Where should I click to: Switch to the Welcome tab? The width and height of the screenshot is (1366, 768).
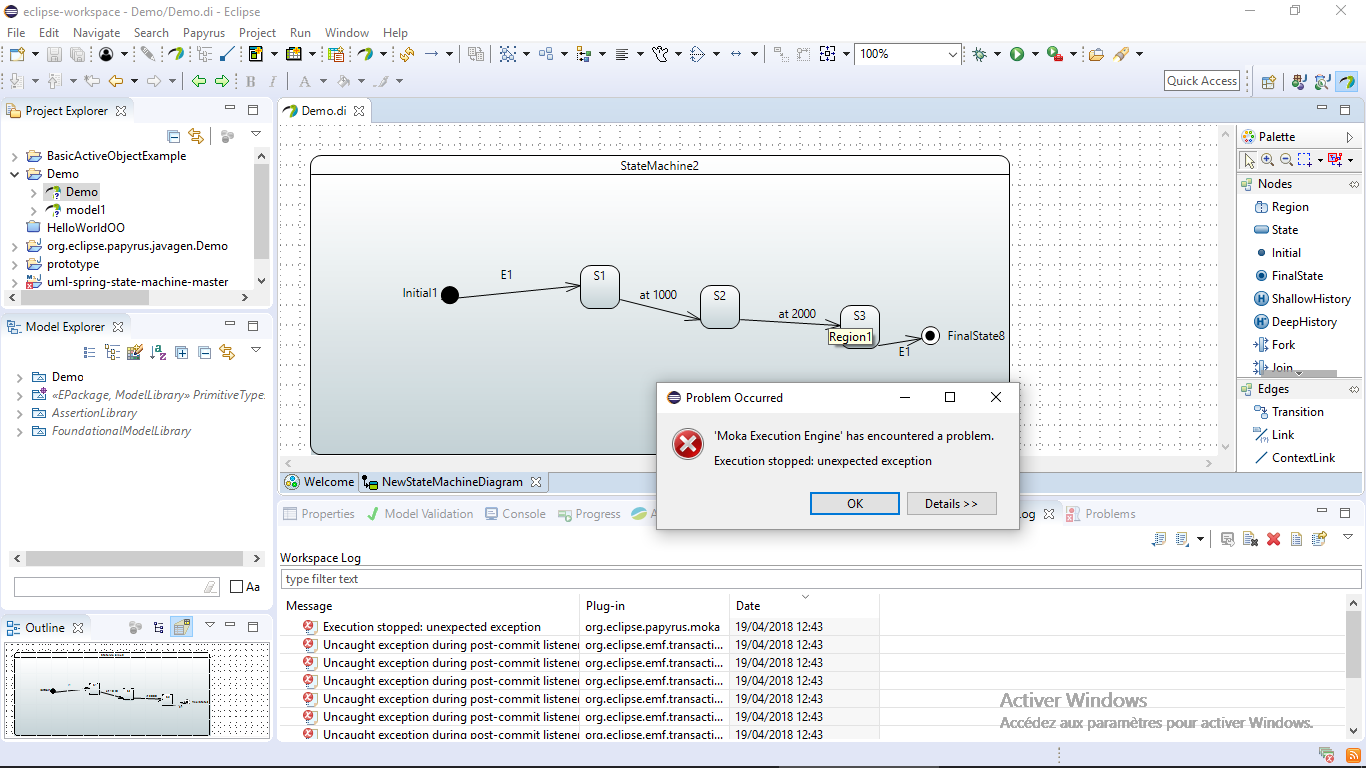point(319,482)
